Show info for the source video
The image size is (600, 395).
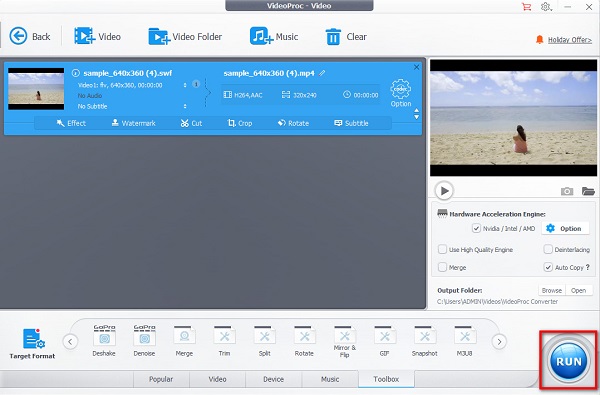click(75, 73)
